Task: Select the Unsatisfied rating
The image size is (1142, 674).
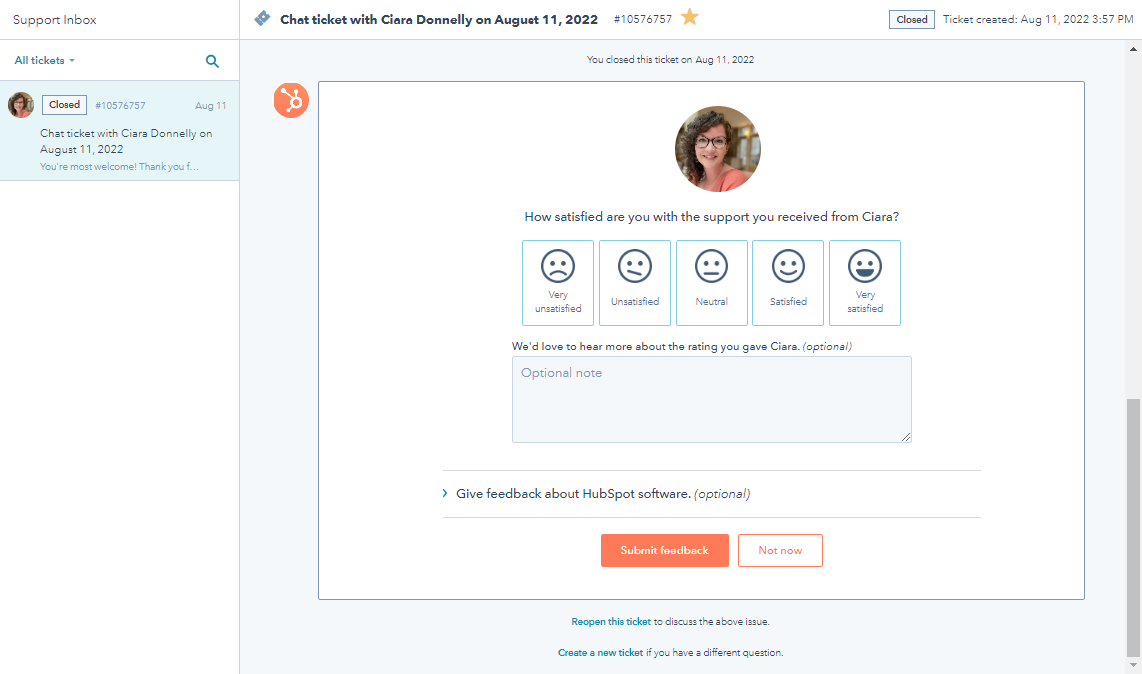Action: coord(634,282)
